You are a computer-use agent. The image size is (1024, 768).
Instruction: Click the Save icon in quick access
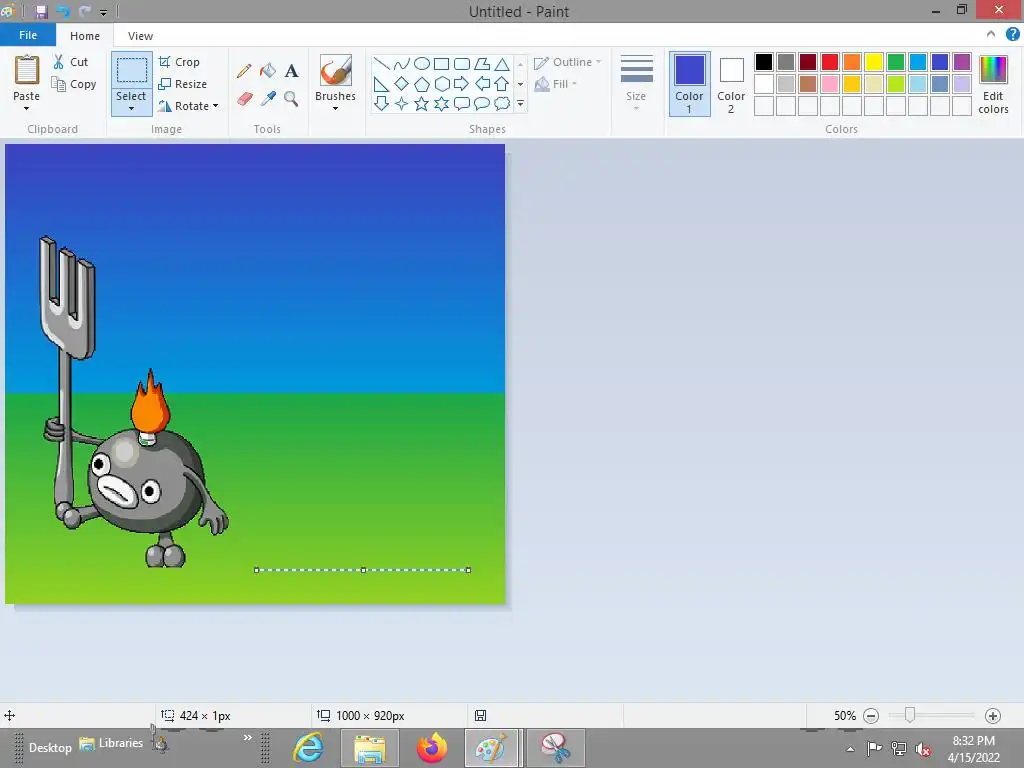tap(41, 12)
